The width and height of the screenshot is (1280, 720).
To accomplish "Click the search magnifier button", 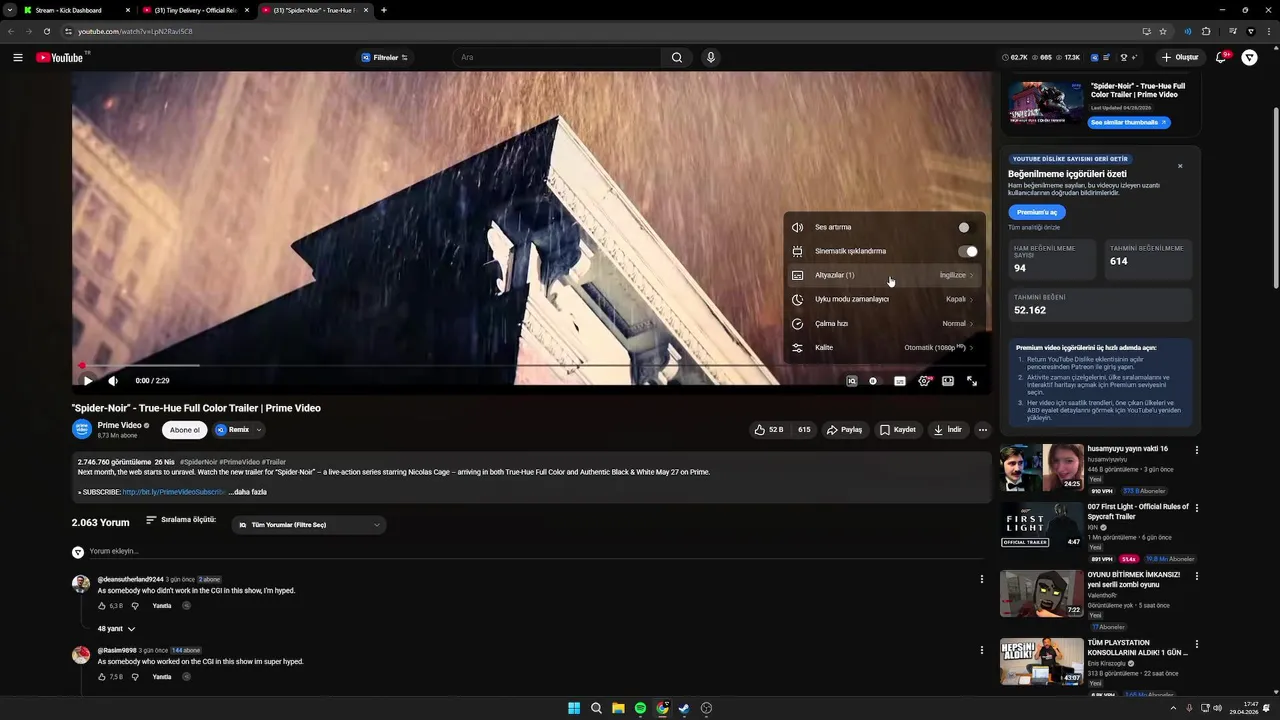I will click(677, 57).
